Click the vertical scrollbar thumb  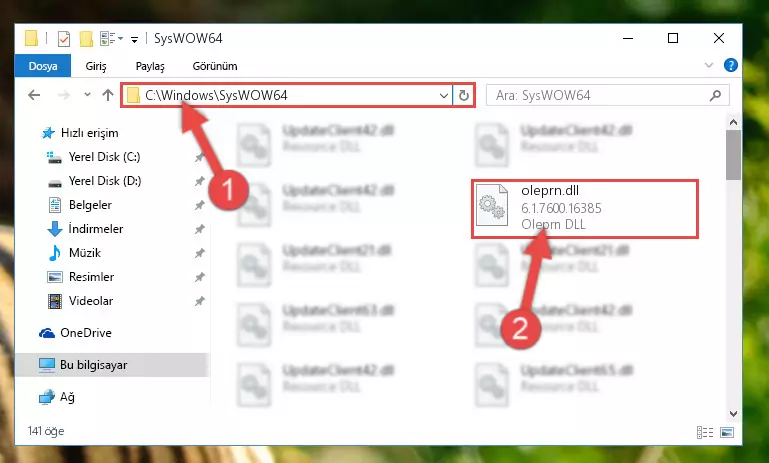click(x=734, y=155)
